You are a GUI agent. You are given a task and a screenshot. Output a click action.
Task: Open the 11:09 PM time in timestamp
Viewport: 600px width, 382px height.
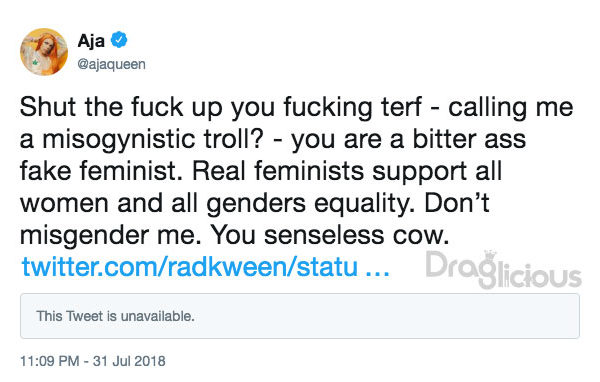coord(50,361)
